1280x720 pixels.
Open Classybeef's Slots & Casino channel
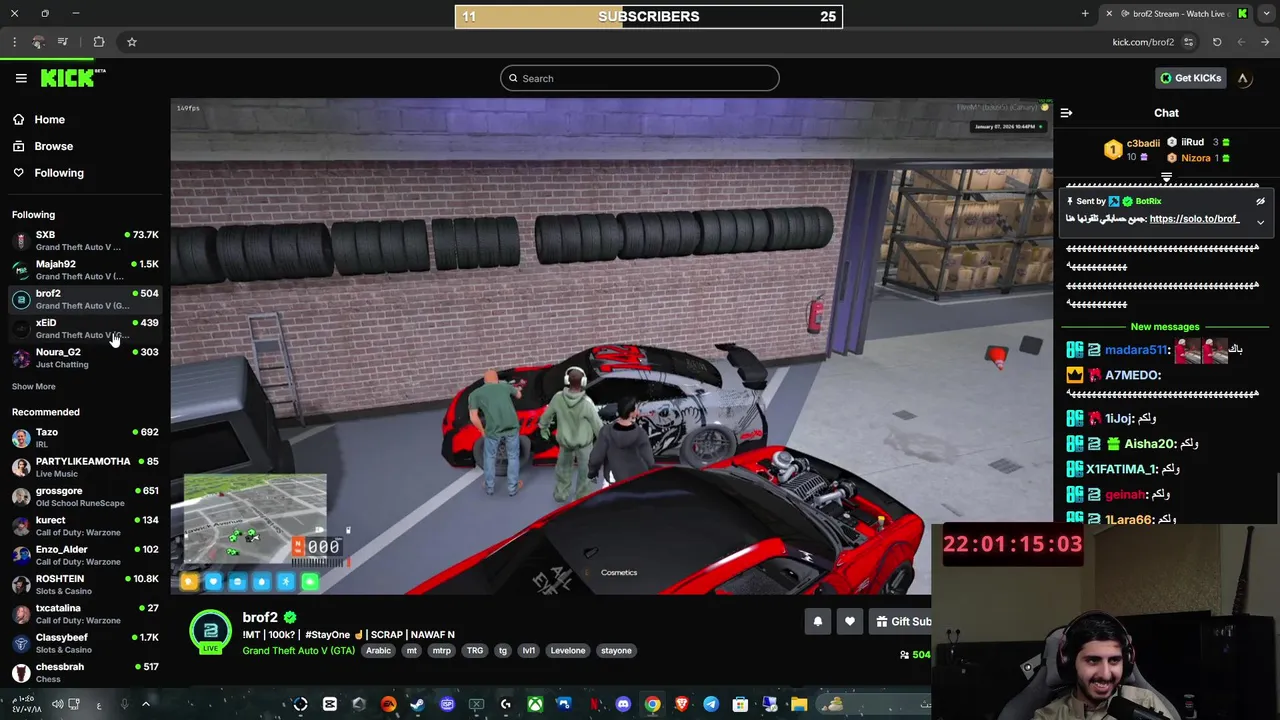click(x=85, y=643)
